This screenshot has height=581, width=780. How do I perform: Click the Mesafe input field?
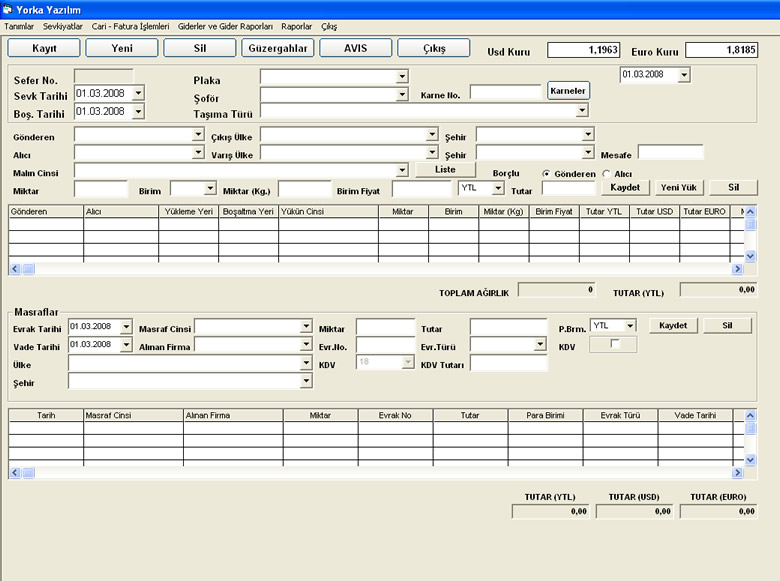point(671,152)
